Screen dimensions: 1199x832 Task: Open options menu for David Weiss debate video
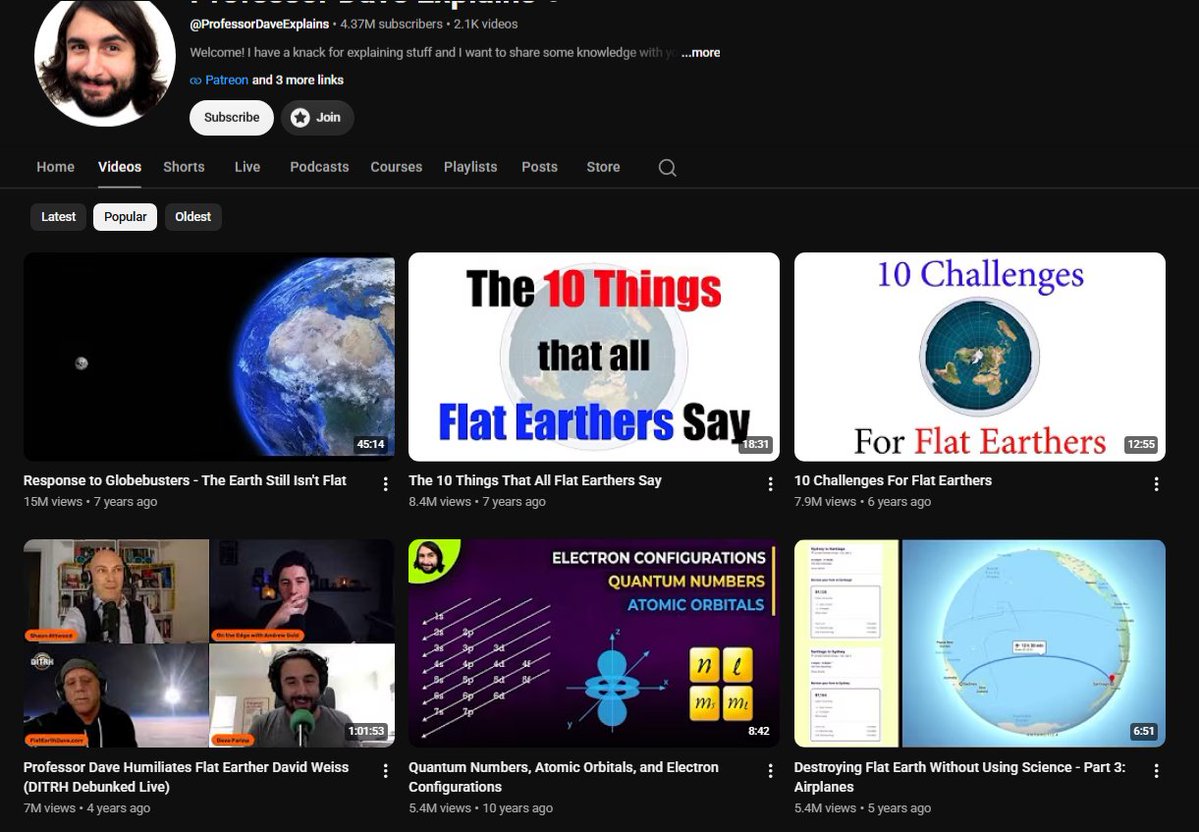[385, 771]
